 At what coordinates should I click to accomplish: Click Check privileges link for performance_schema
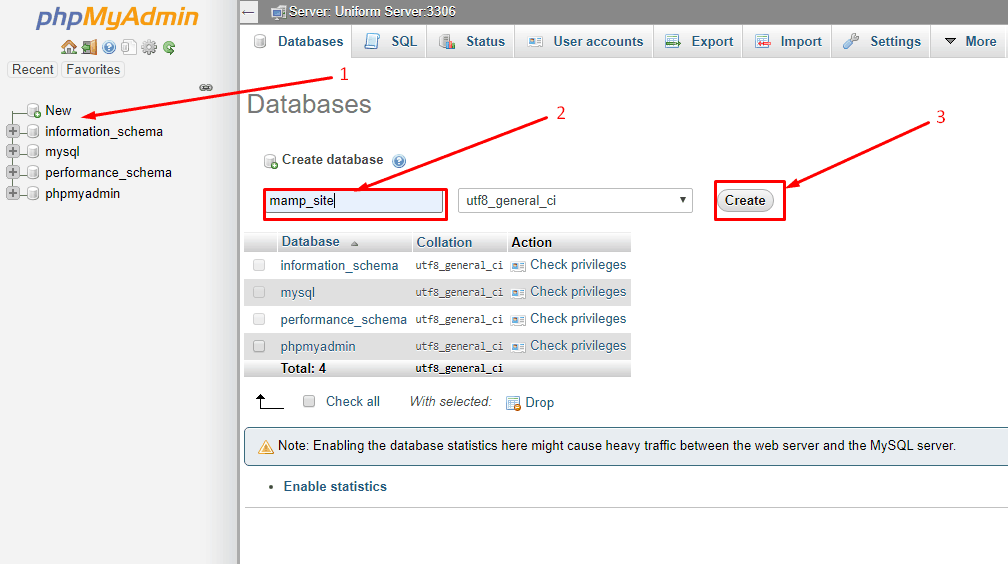(578, 319)
